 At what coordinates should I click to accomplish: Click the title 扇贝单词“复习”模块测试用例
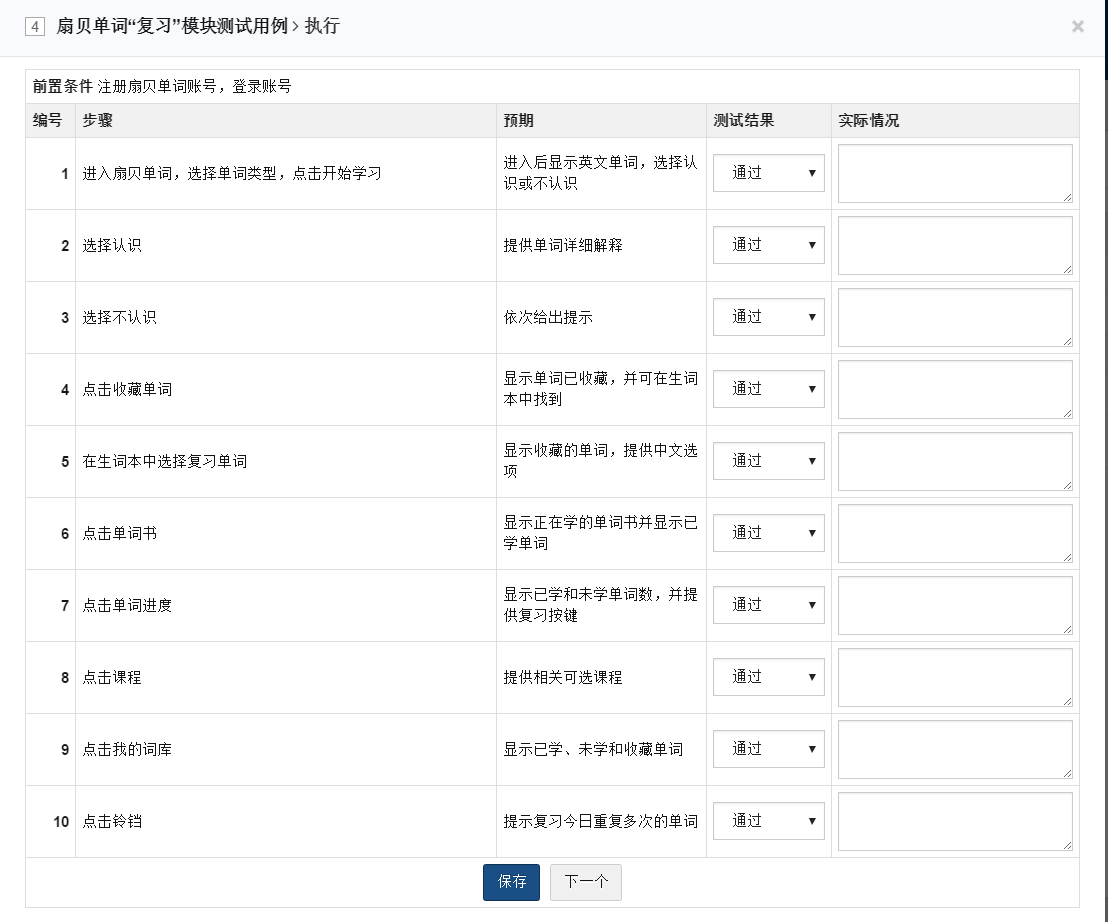(x=172, y=27)
